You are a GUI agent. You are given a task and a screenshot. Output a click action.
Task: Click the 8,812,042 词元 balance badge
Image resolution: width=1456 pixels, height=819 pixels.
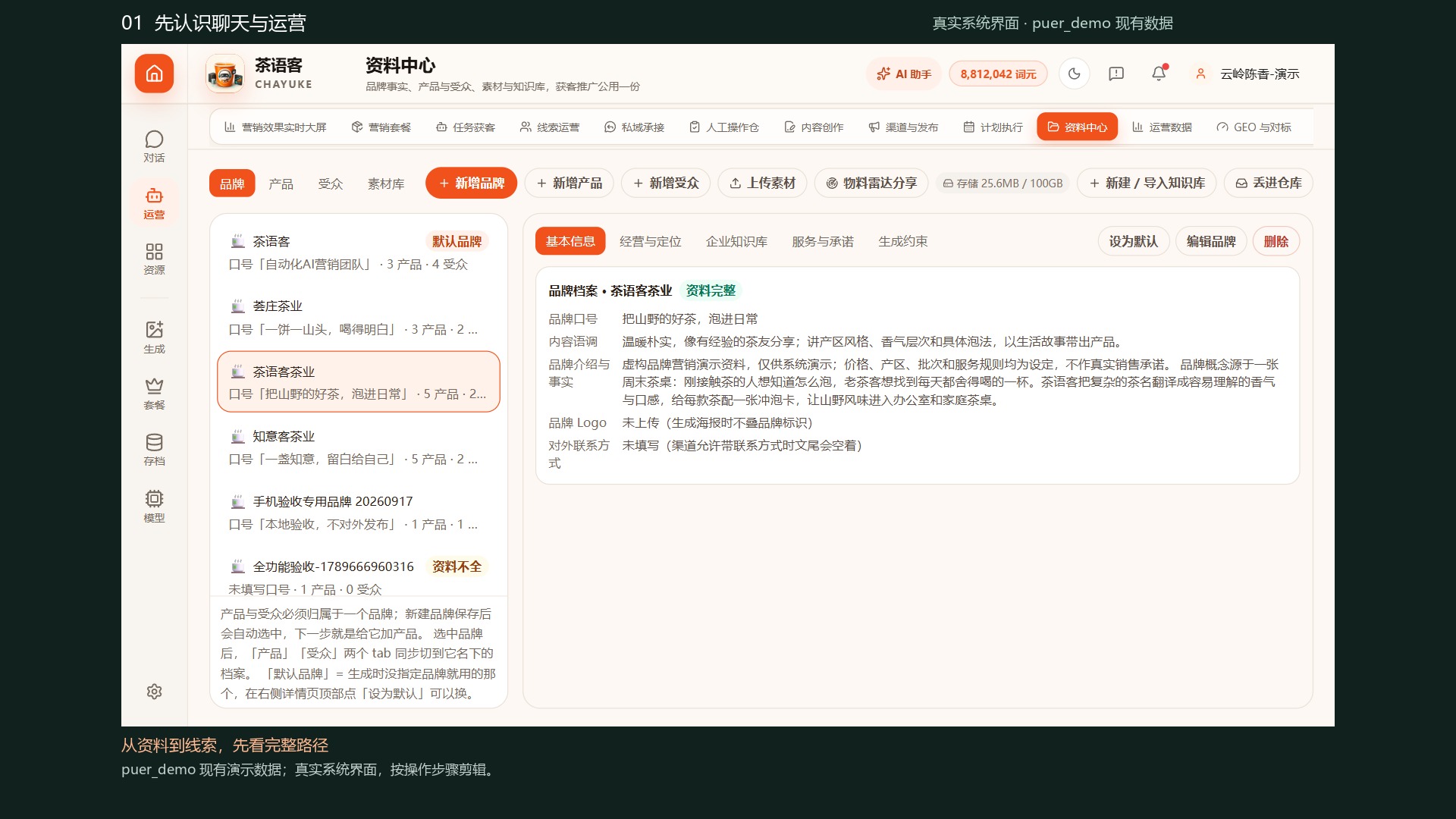998,74
